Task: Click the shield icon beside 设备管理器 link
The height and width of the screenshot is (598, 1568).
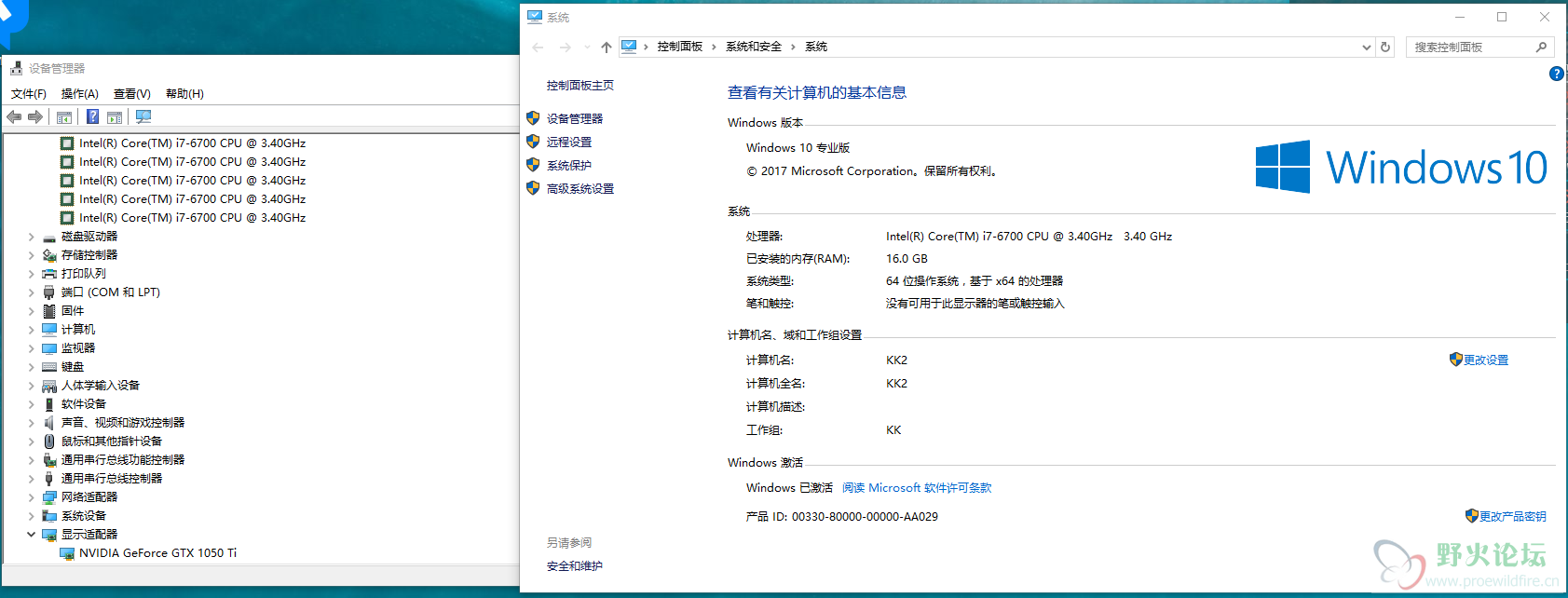Action: [x=533, y=118]
